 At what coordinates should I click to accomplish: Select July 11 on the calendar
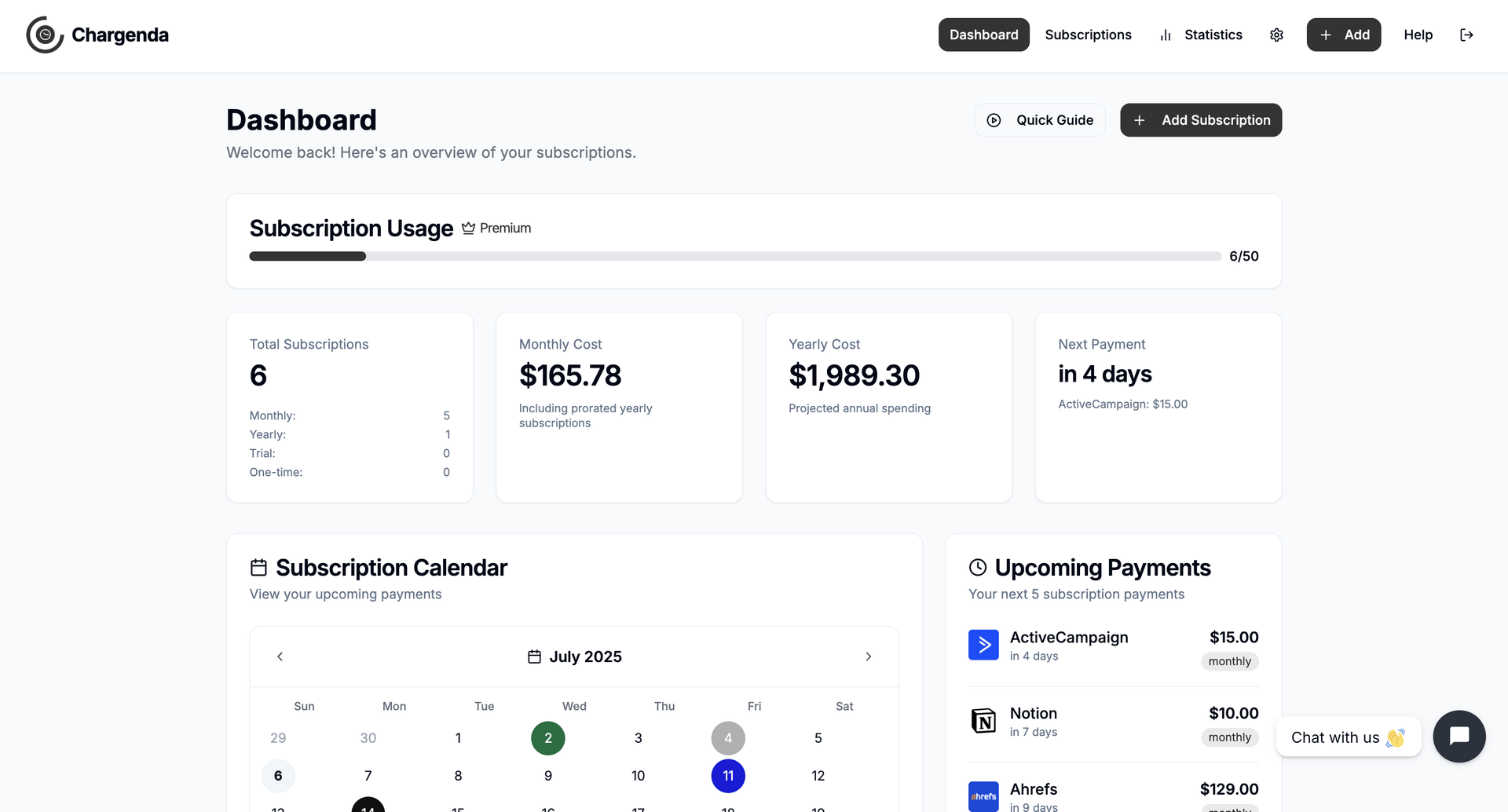tap(728, 776)
